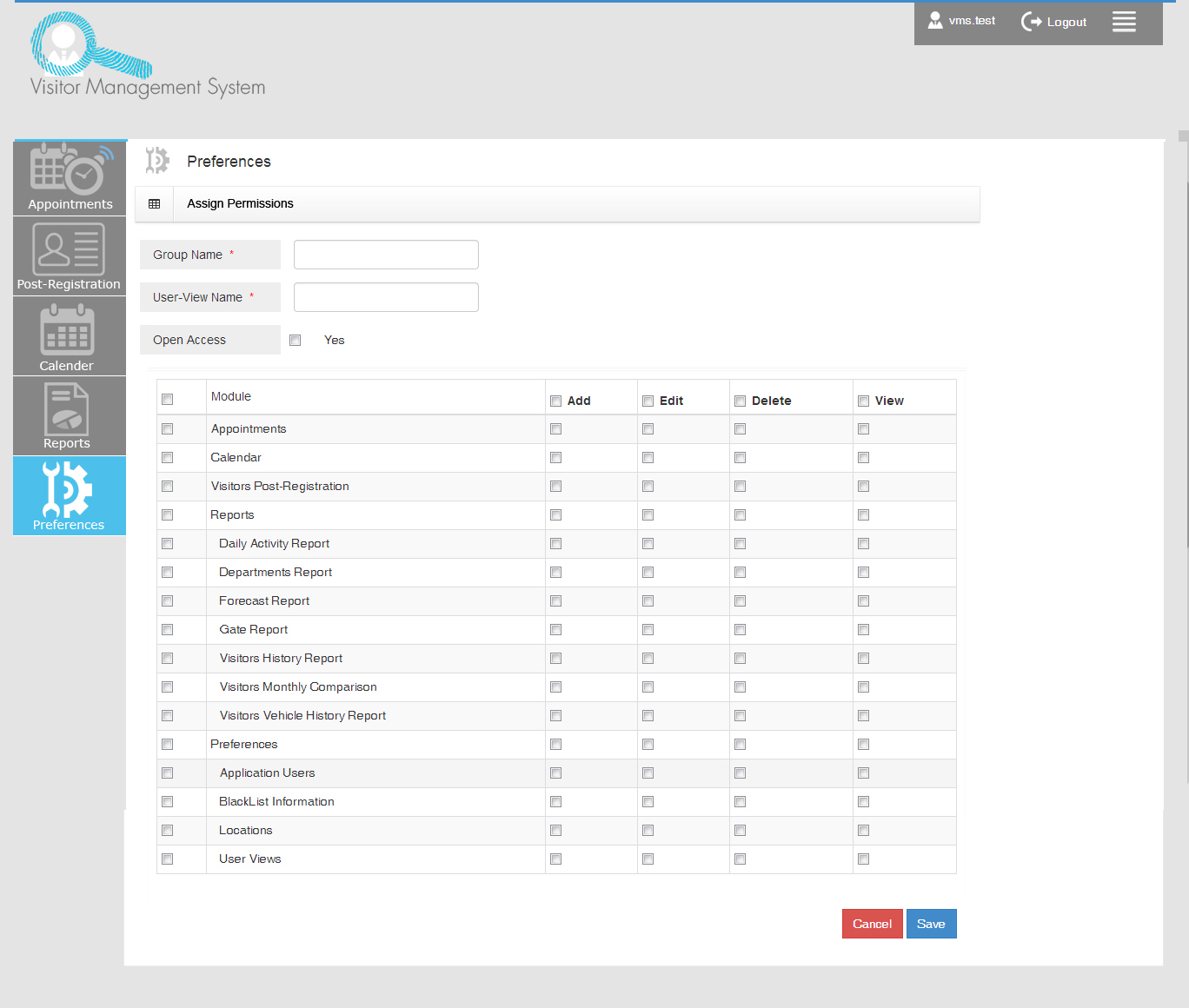Image resolution: width=1189 pixels, height=1008 pixels.
Task: Focus the Group Name input field
Action: tap(386, 255)
